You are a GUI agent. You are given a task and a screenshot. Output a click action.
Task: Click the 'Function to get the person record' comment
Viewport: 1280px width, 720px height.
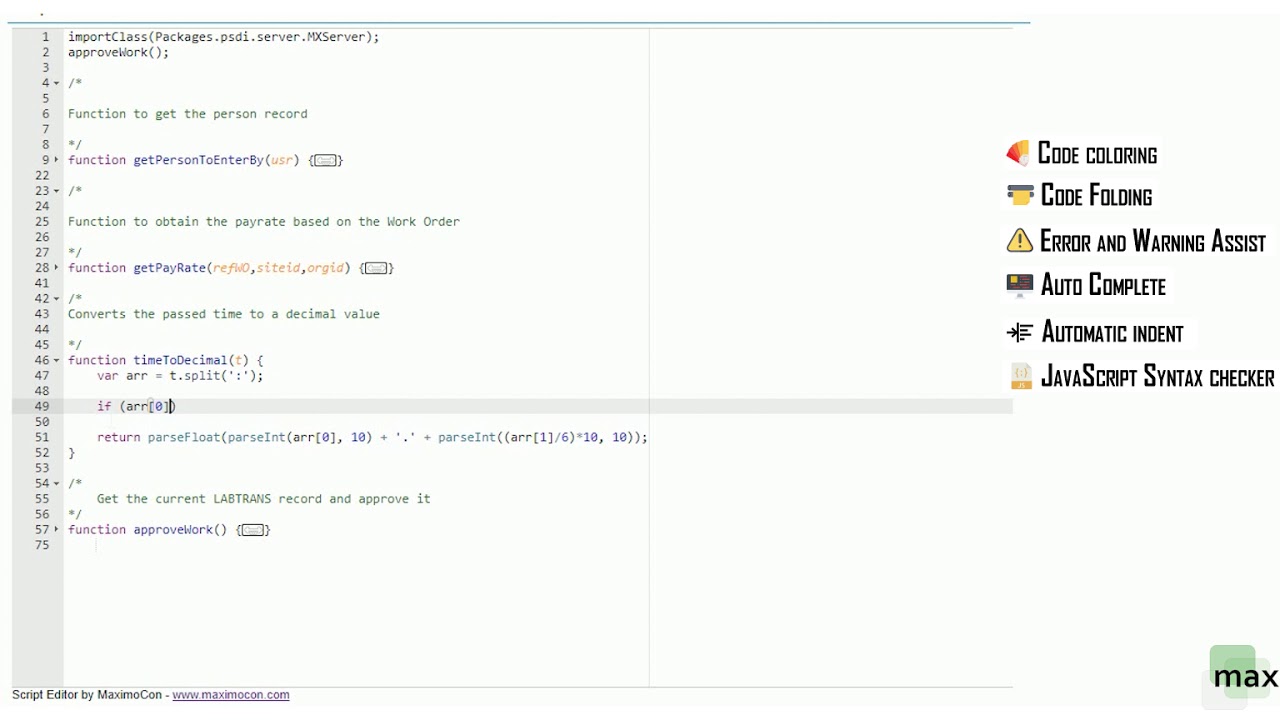[x=187, y=114]
